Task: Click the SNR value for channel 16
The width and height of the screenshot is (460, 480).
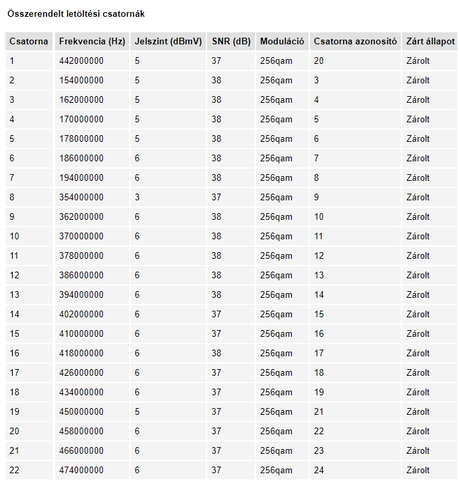Action: click(216, 353)
